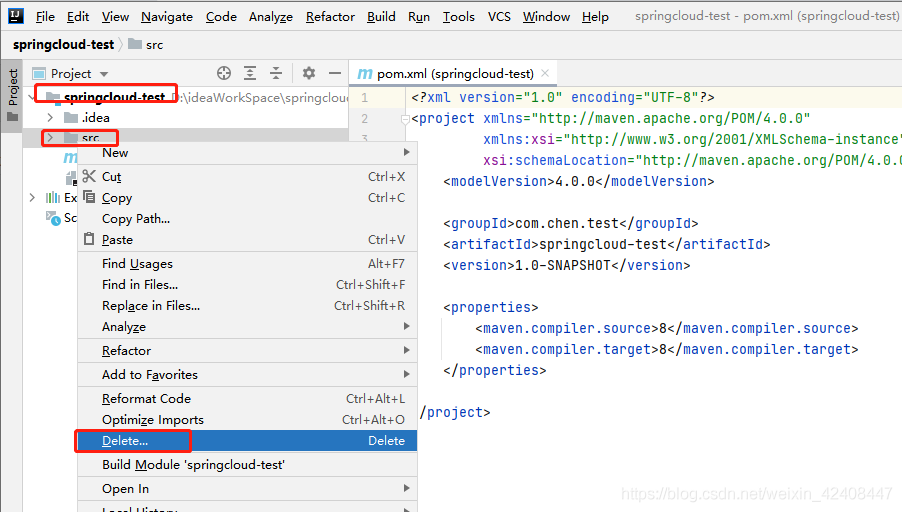902x512 pixels.
Task: Click the Paste clipboard icon in context menu
Action: [x=89, y=240]
